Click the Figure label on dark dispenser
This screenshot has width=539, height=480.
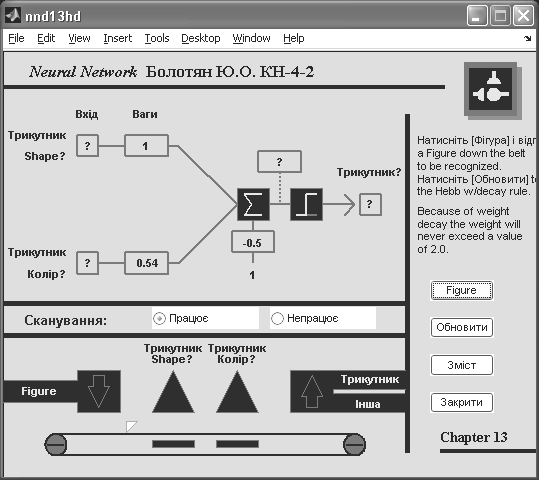coord(39,391)
